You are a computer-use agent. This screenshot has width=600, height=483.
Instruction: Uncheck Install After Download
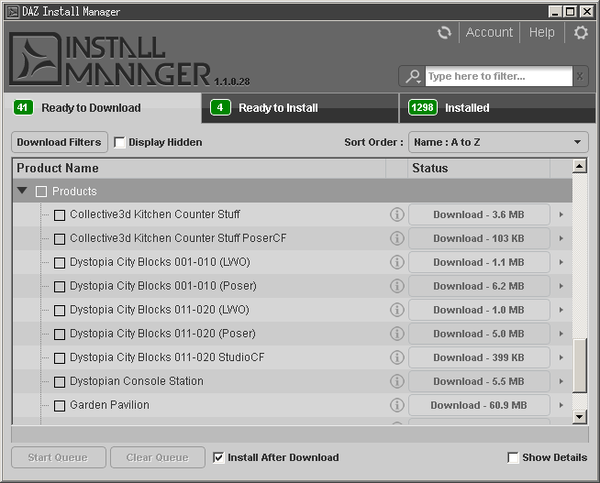218,458
